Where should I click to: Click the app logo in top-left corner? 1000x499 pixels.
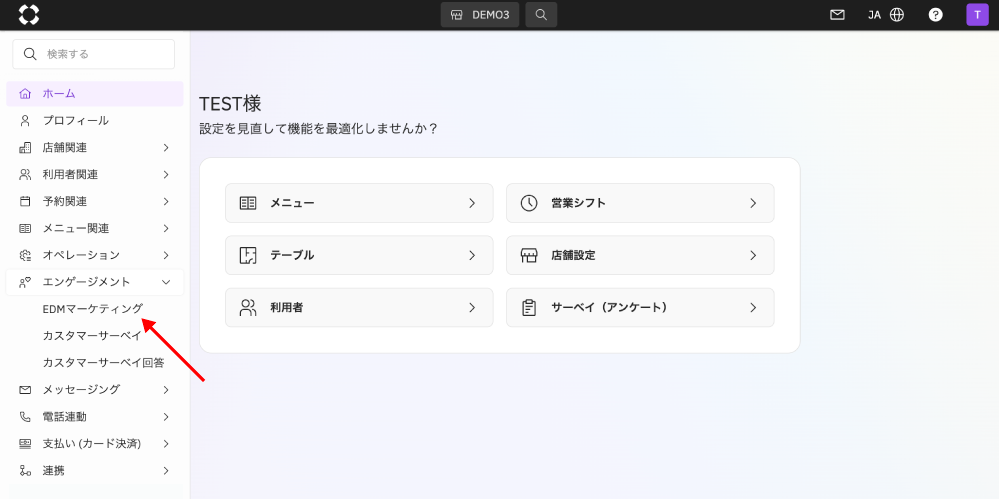[29, 15]
